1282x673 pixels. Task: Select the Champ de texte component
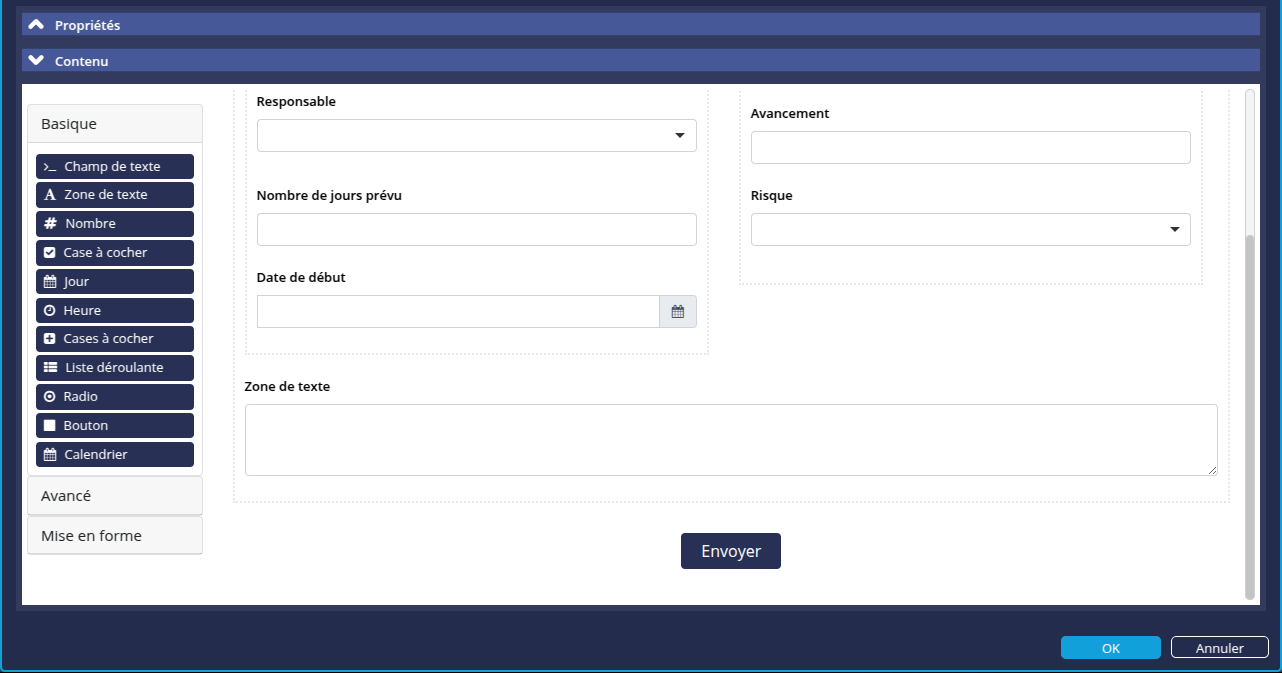(115, 167)
